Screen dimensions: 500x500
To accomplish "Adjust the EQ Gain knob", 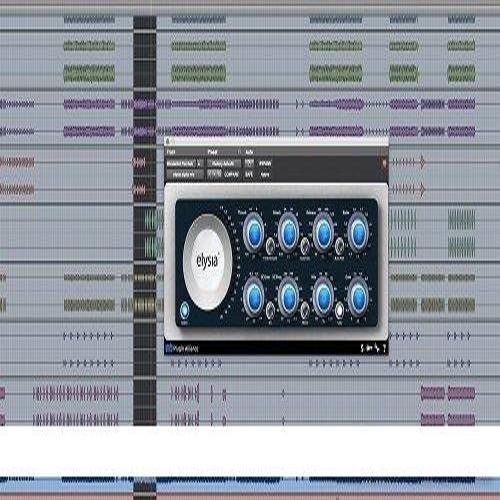I will pos(254,297).
